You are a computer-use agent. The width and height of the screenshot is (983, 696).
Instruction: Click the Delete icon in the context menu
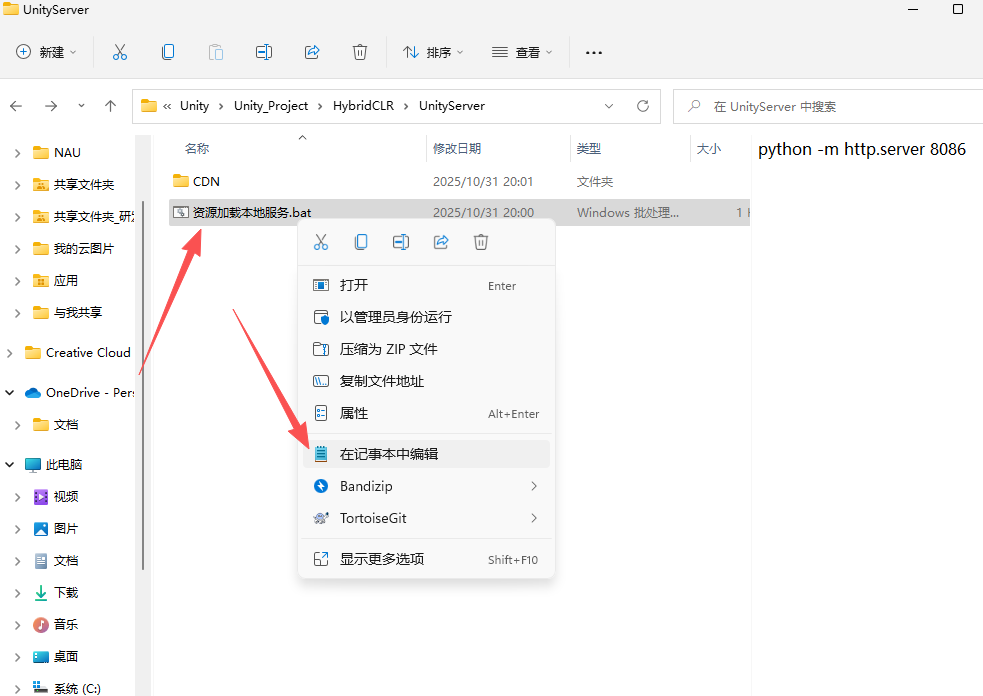pyautogui.click(x=481, y=242)
